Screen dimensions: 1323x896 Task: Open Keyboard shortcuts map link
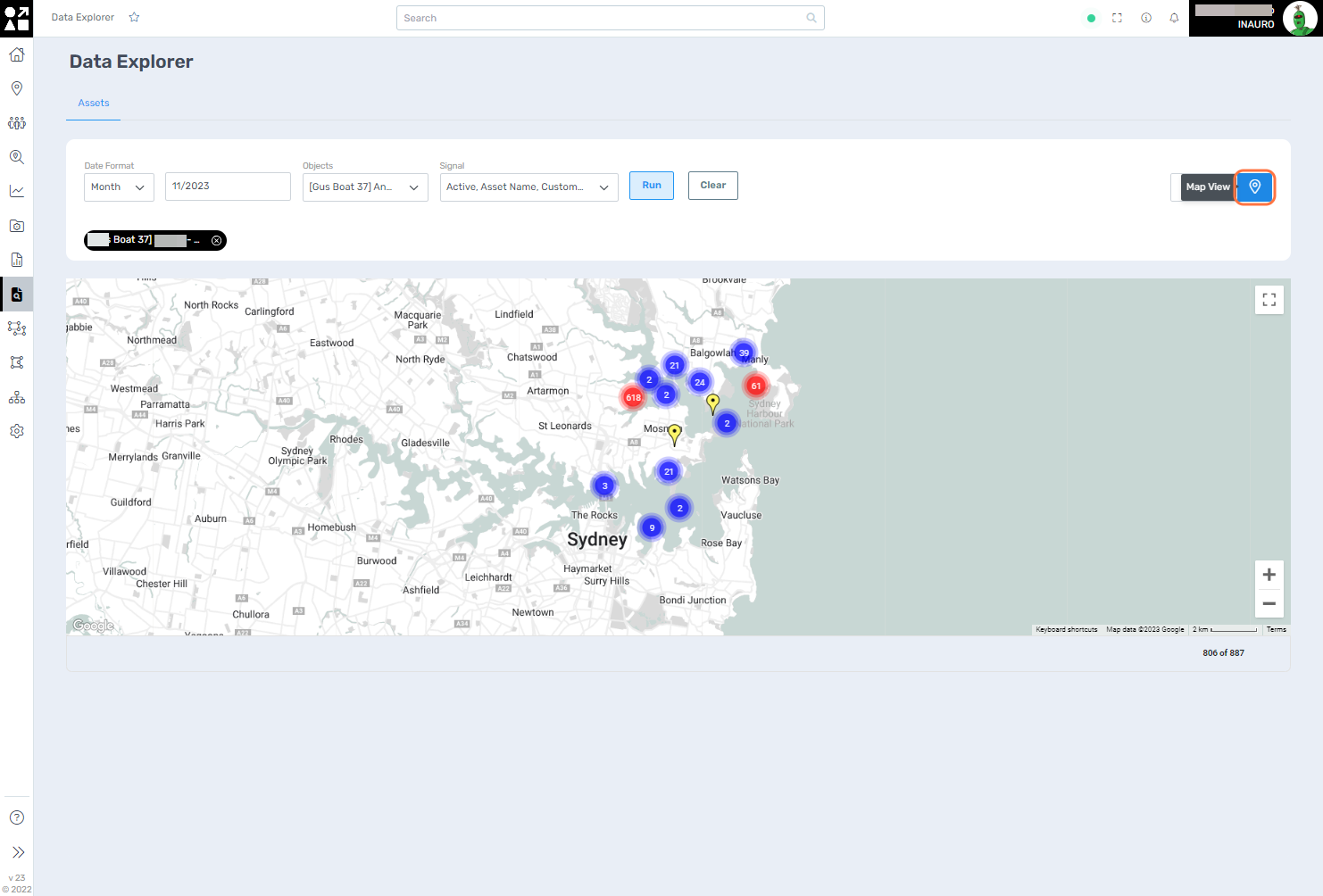point(1066,629)
